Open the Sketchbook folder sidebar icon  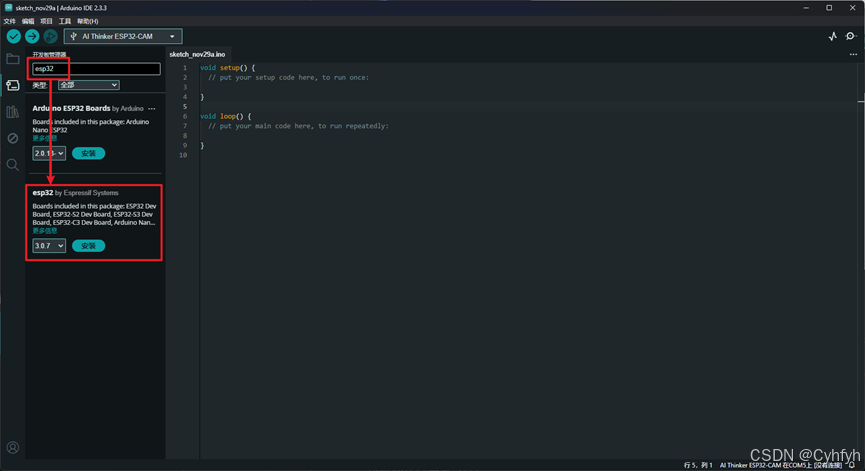pos(13,59)
